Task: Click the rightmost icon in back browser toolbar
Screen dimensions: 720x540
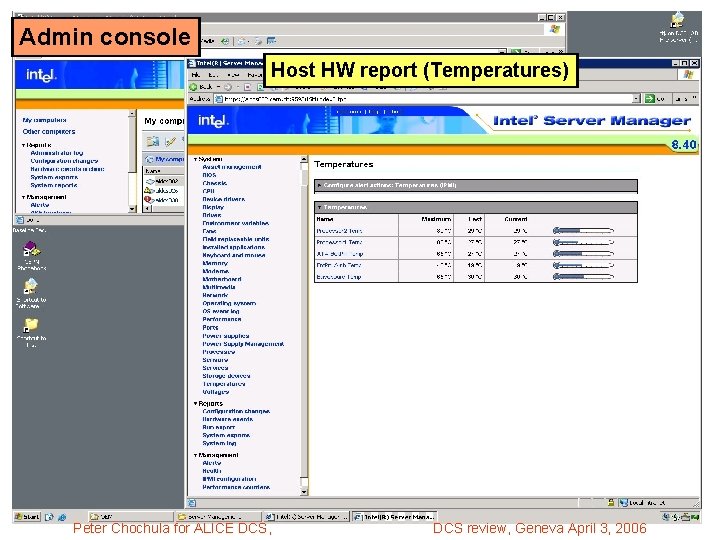Action: point(272,41)
